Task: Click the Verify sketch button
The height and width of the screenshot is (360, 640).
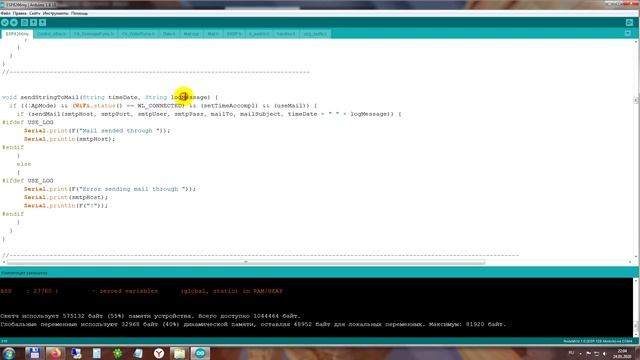Action: pos(5,22)
